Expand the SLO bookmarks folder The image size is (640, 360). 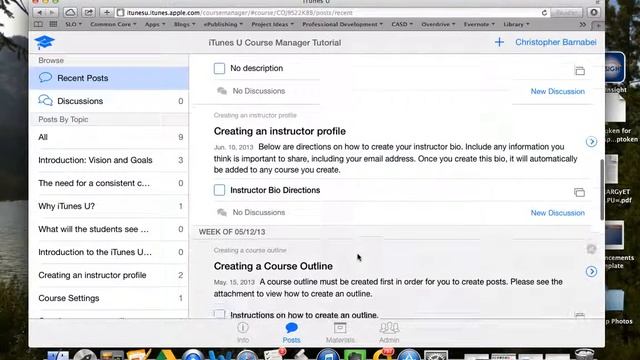73,24
